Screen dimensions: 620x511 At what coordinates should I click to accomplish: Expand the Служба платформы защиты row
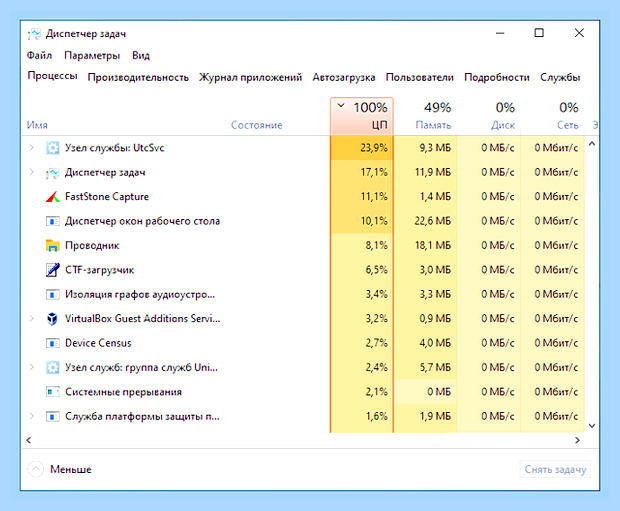tap(32, 416)
